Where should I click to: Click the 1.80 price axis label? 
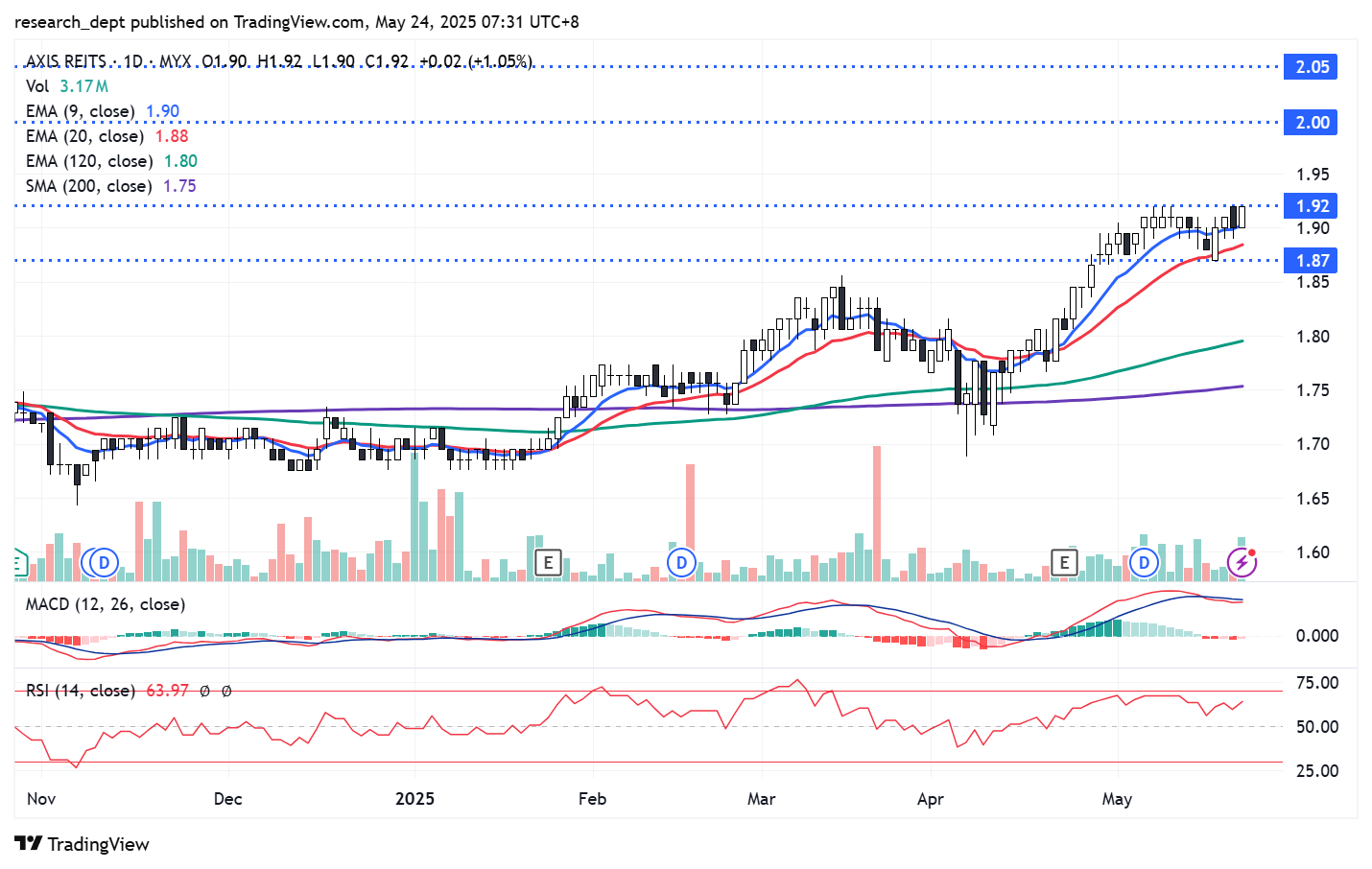pos(1313,337)
